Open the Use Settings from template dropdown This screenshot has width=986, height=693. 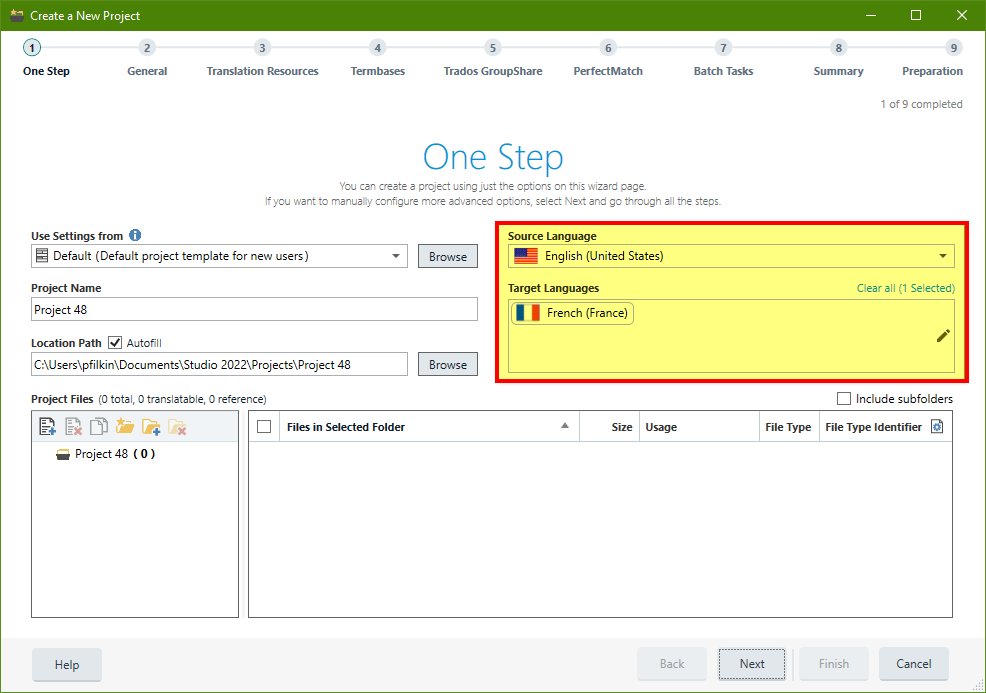pyautogui.click(x=396, y=256)
